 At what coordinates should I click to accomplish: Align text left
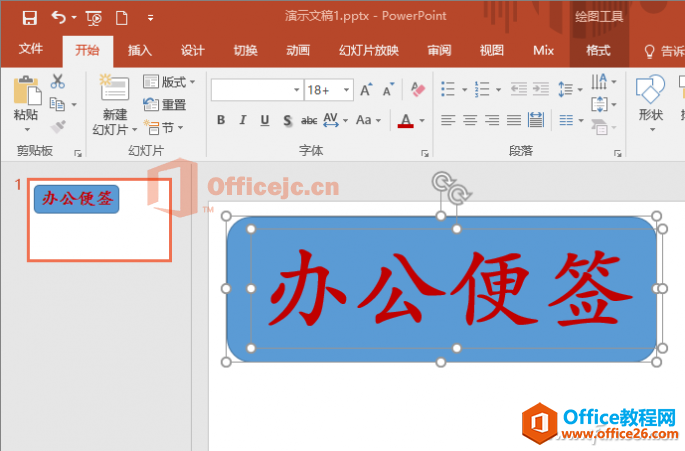point(448,120)
